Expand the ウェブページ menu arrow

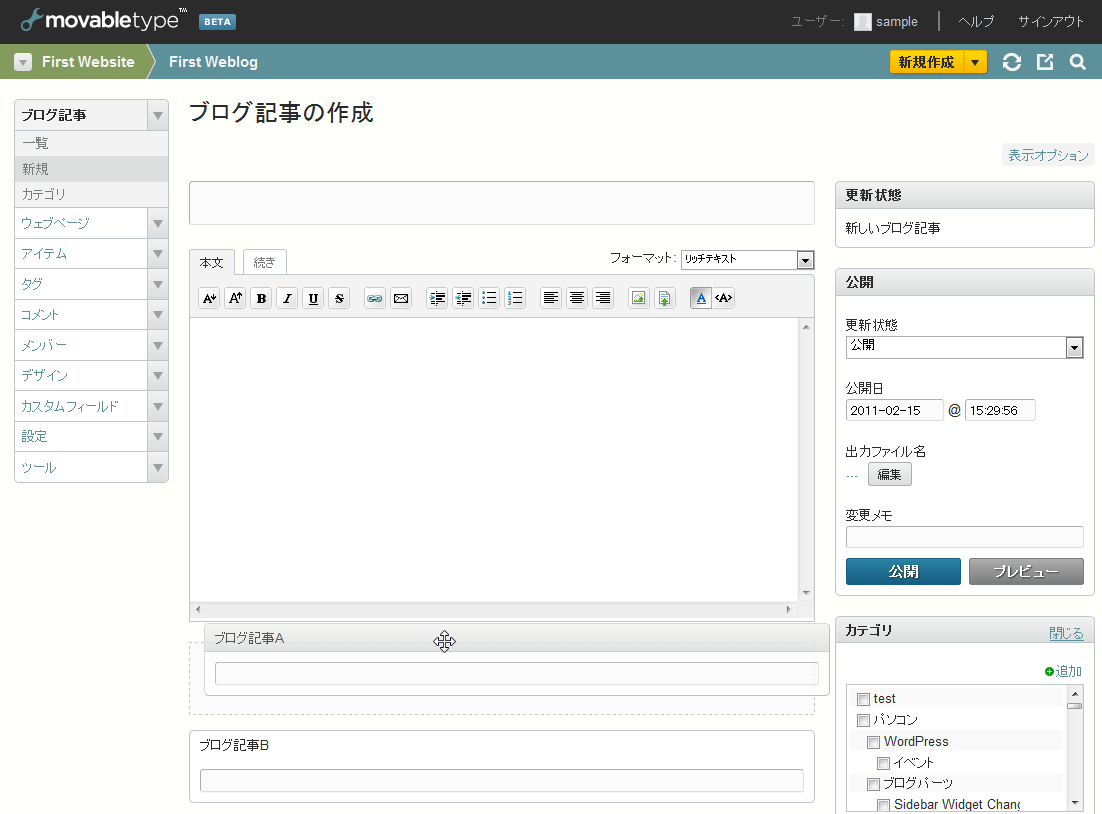tap(158, 224)
